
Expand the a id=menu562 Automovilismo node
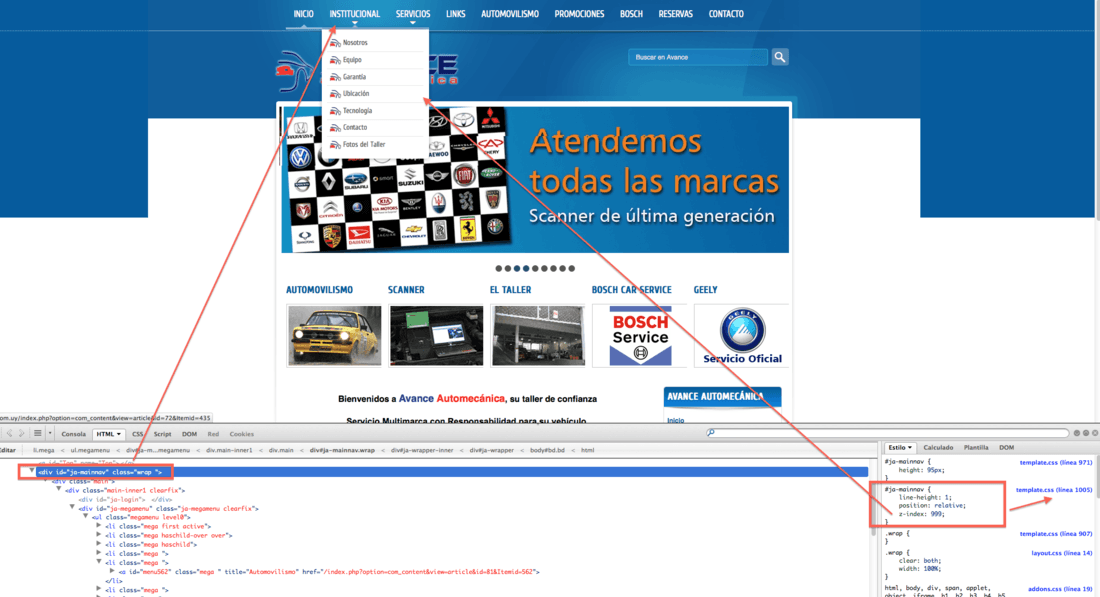[112, 571]
